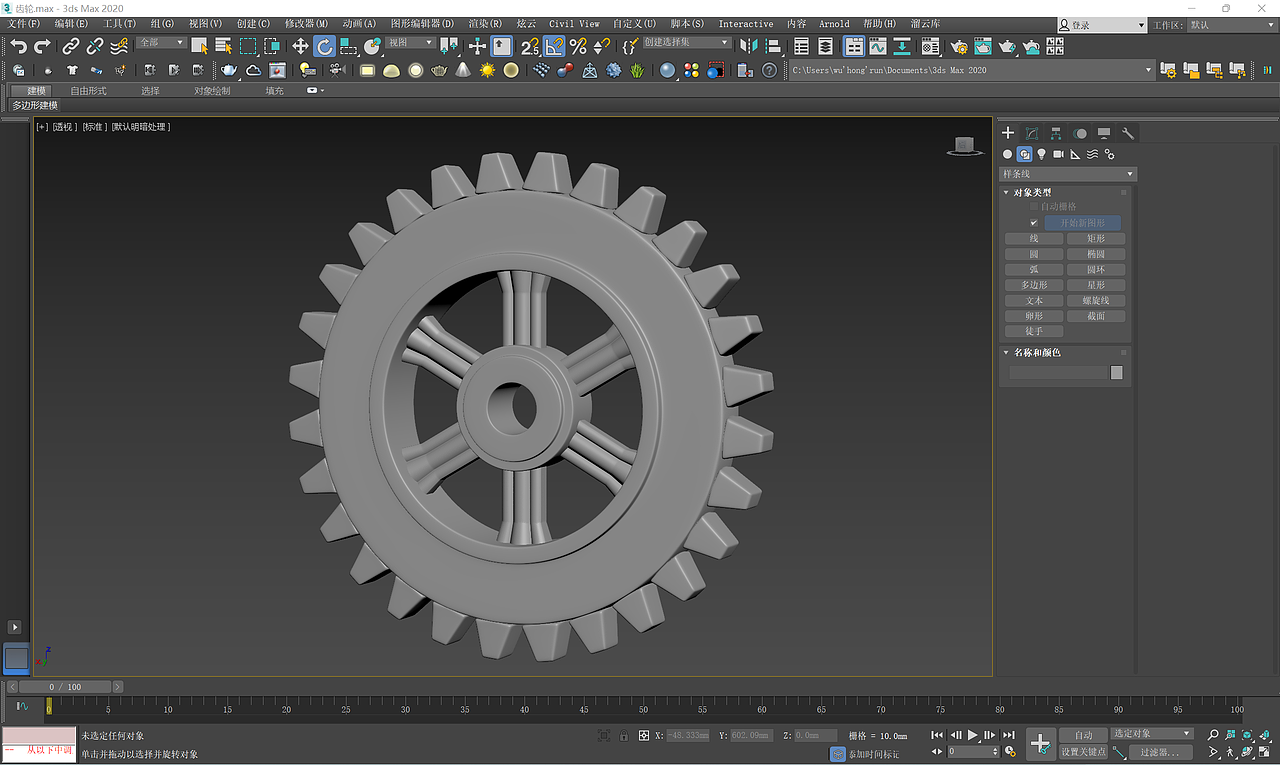This screenshot has height=765, width=1280.
Task: Open the Mirror tool
Action: (x=749, y=46)
